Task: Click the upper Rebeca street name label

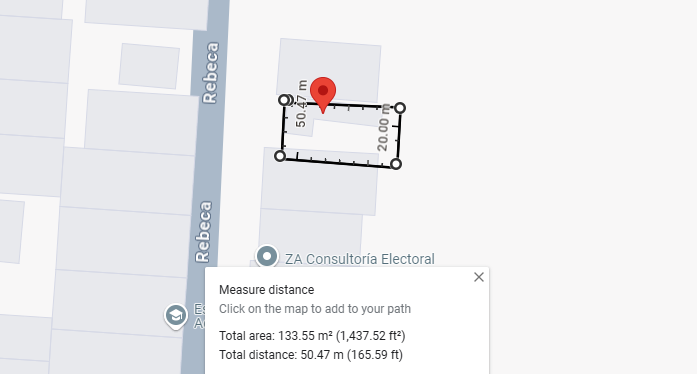Action: pos(210,73)
